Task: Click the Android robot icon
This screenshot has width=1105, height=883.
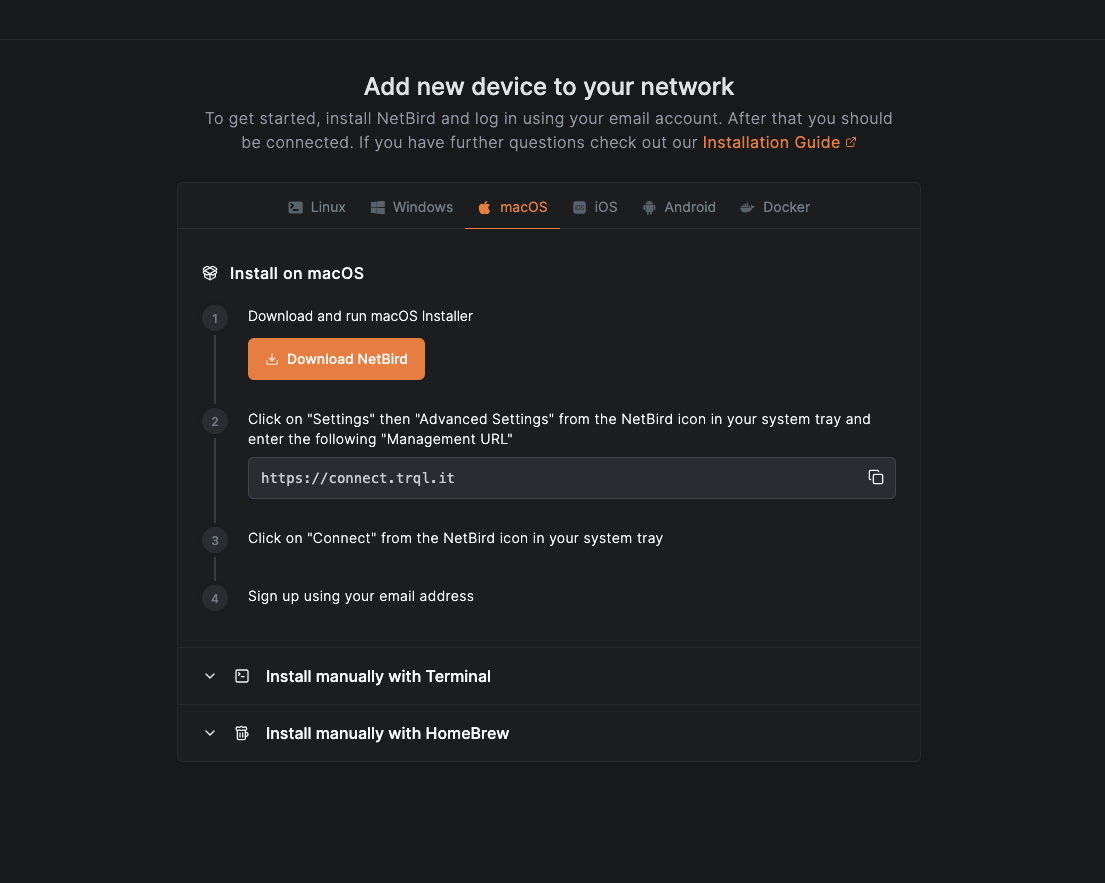Action: coord(649,208)
